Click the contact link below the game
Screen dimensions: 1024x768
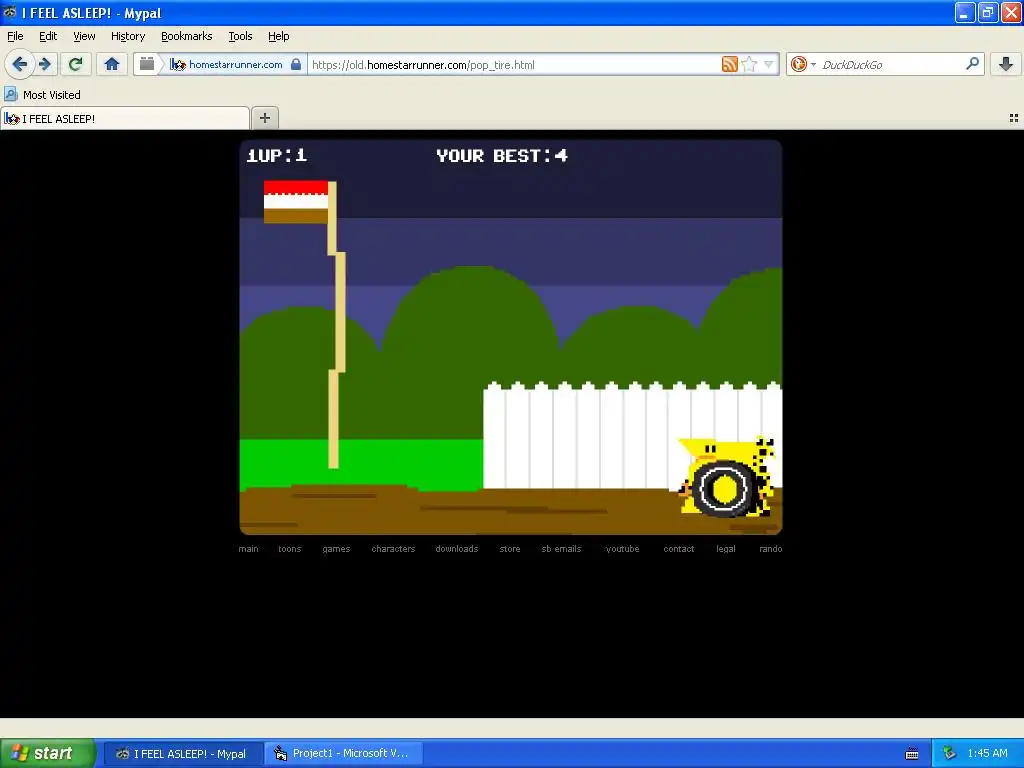pyautogui.click(x=679, y=549)
